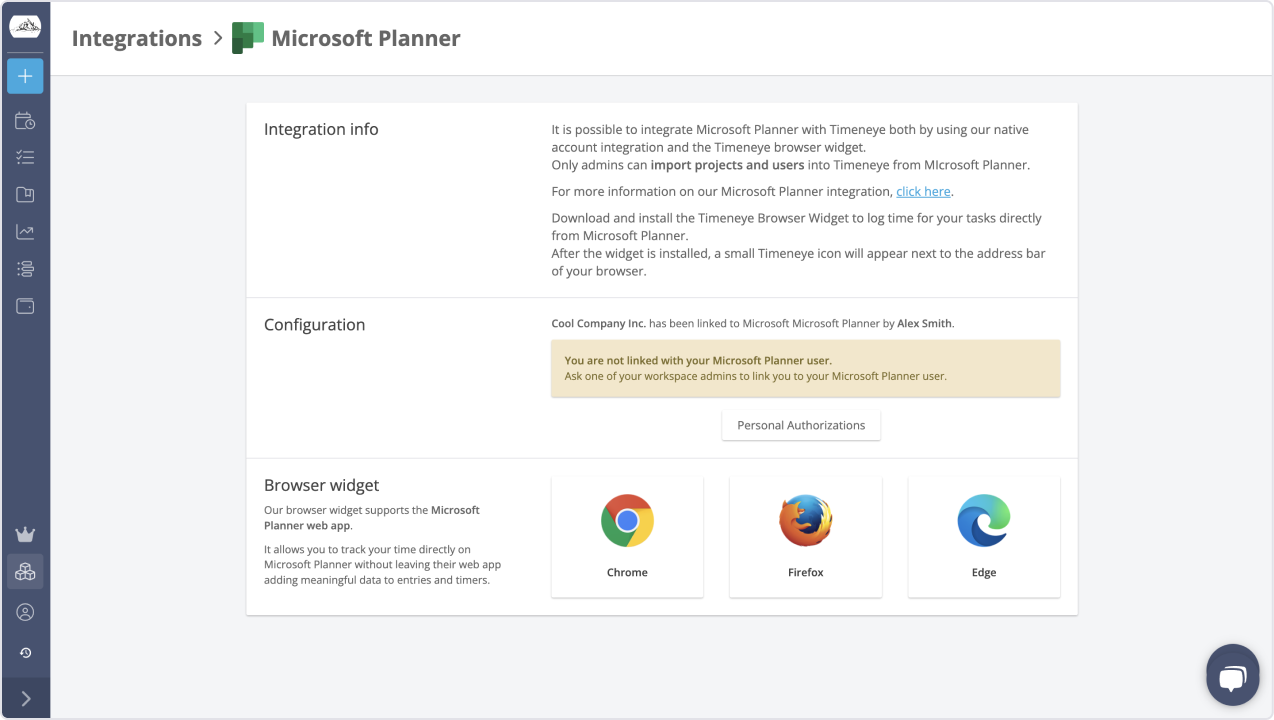This screenshot has width=1274, height=720.
Task: Open the projects bookmark icon in the sidebar
Action: click(x=24, y=194)
